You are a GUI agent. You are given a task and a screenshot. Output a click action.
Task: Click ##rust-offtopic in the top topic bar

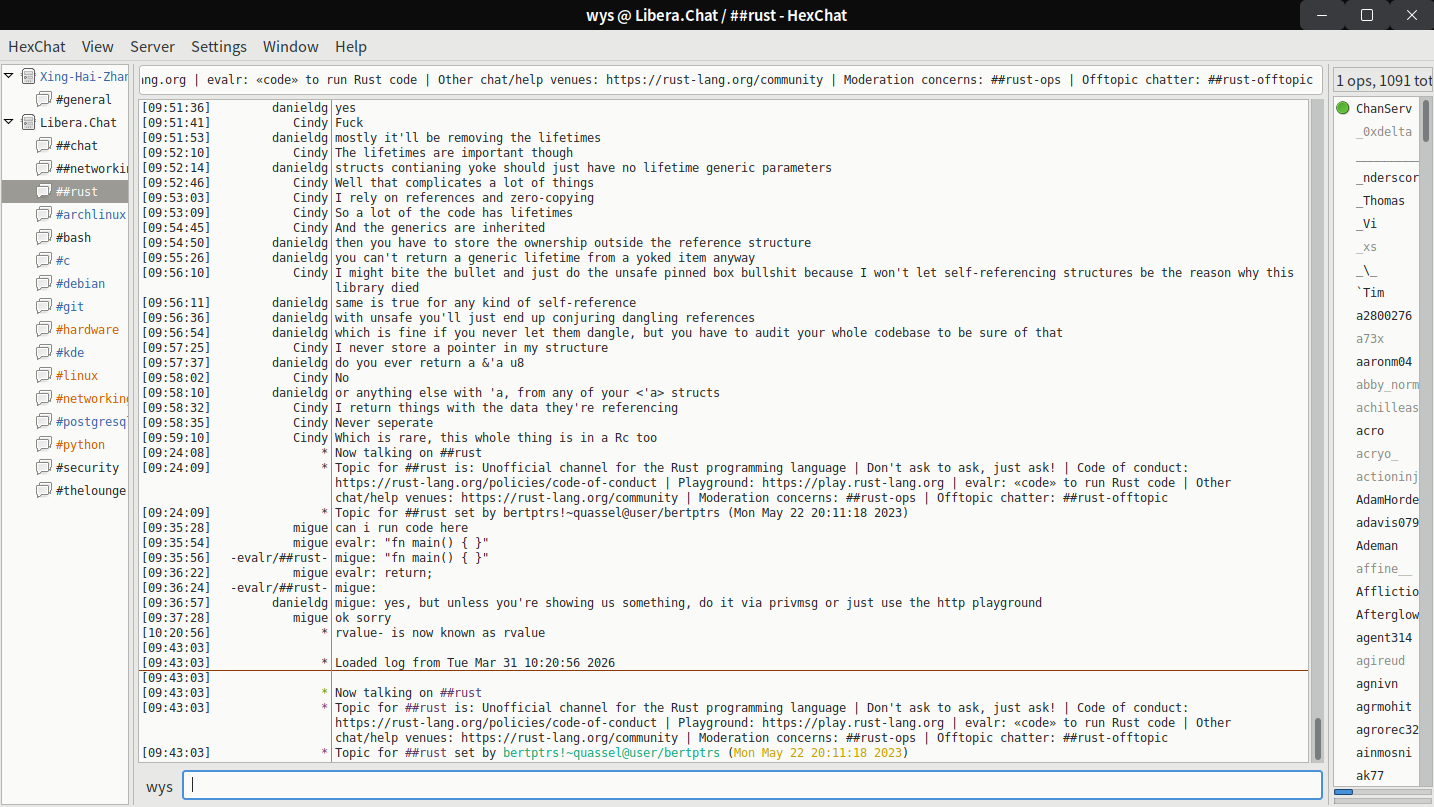point(1260,80)
